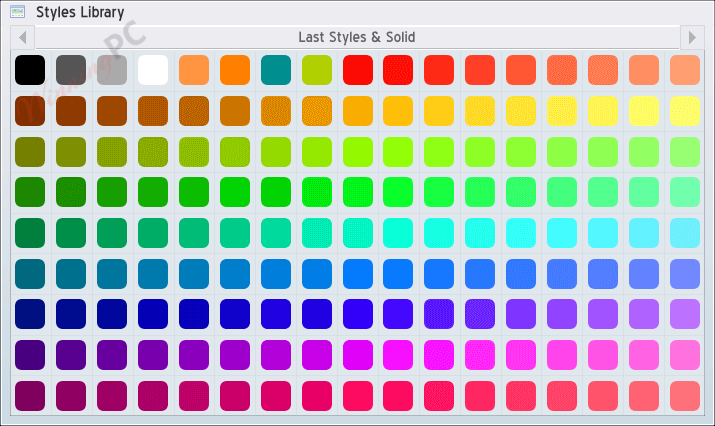
Task: Select the peach swatch ending the top row
Action: [x=685, y=70]
